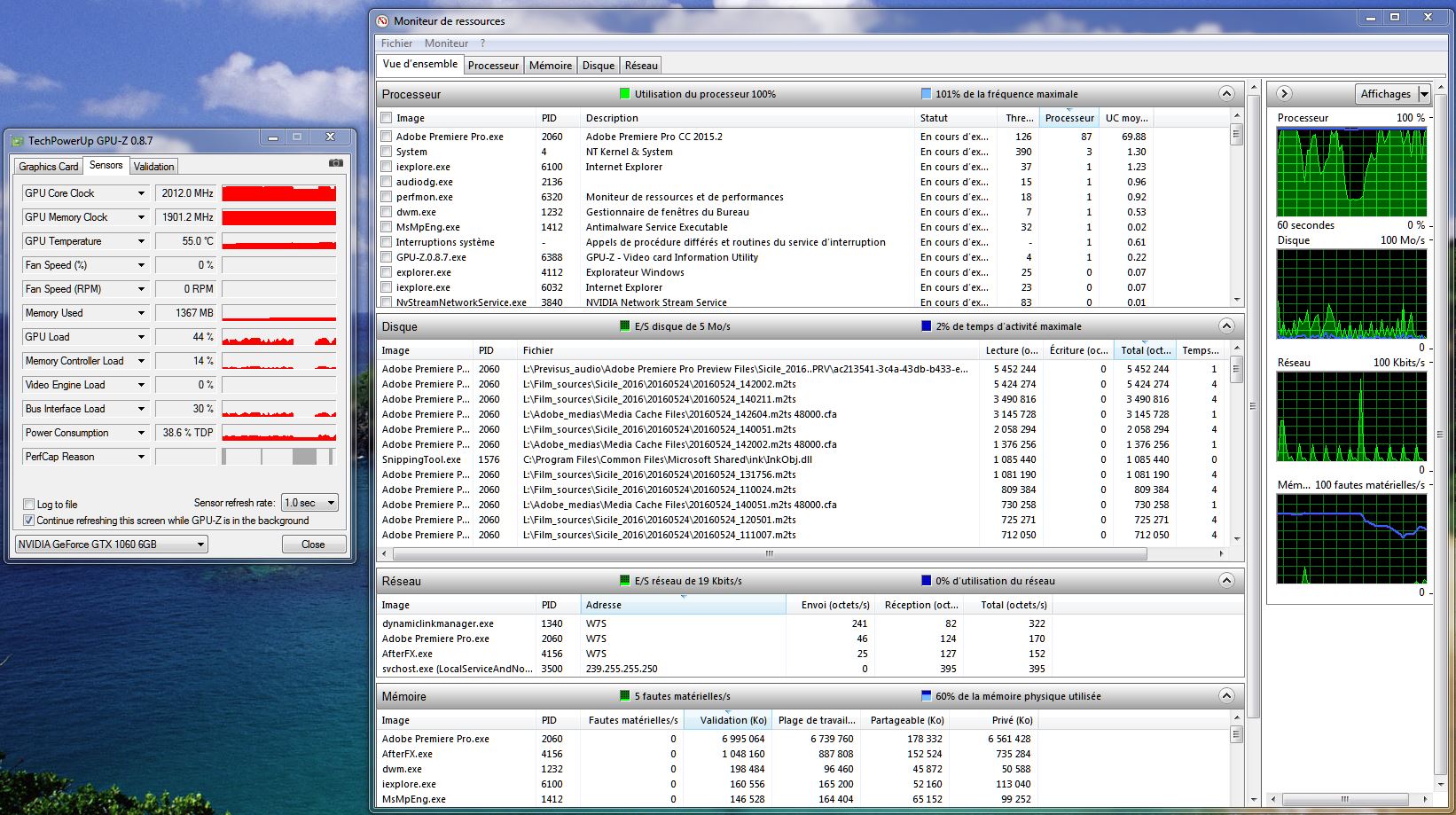Click the explorer.exe process name
The height and width of the screenshot is (815, 1456).
coord(423,272)
